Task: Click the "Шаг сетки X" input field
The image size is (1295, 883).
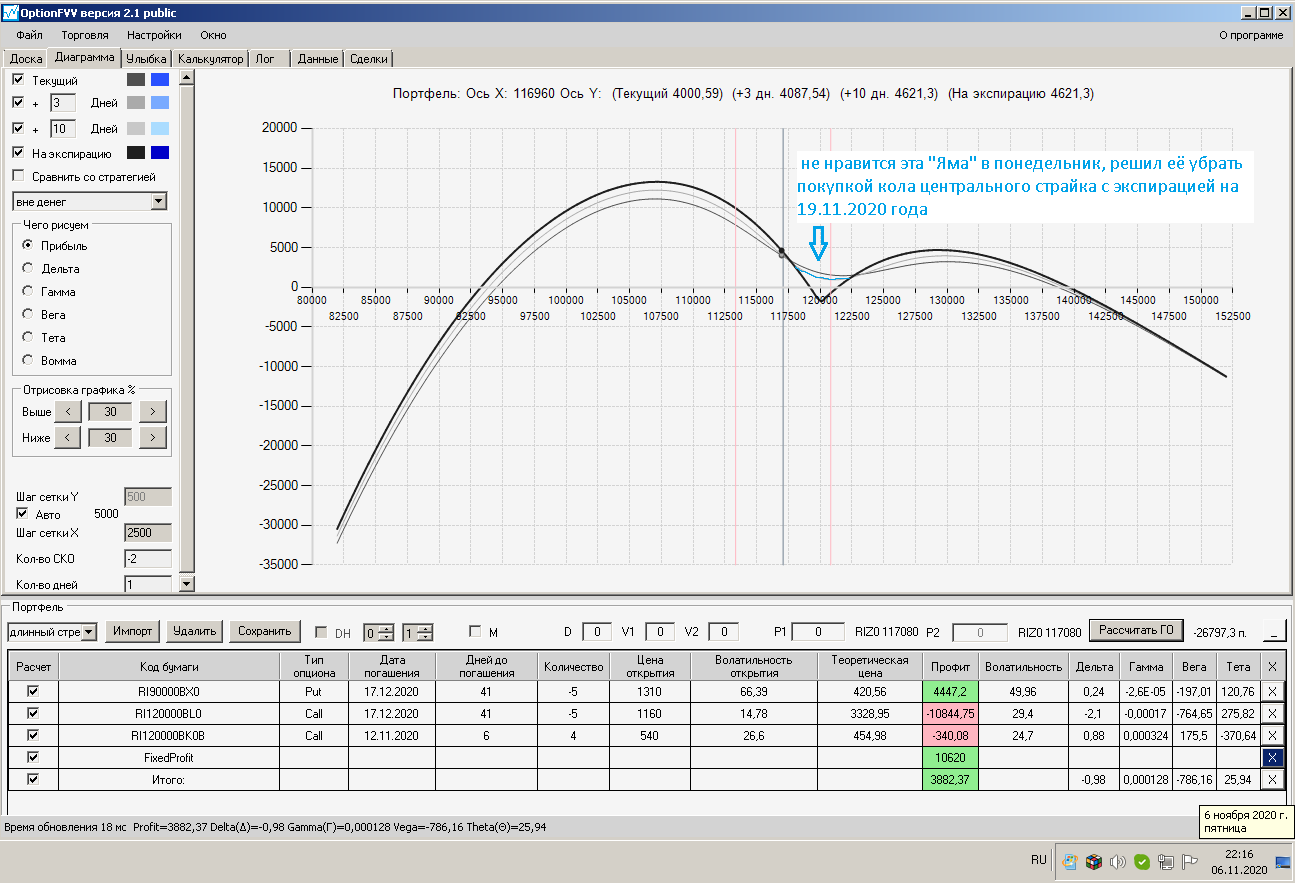Action: coord(147,533)
